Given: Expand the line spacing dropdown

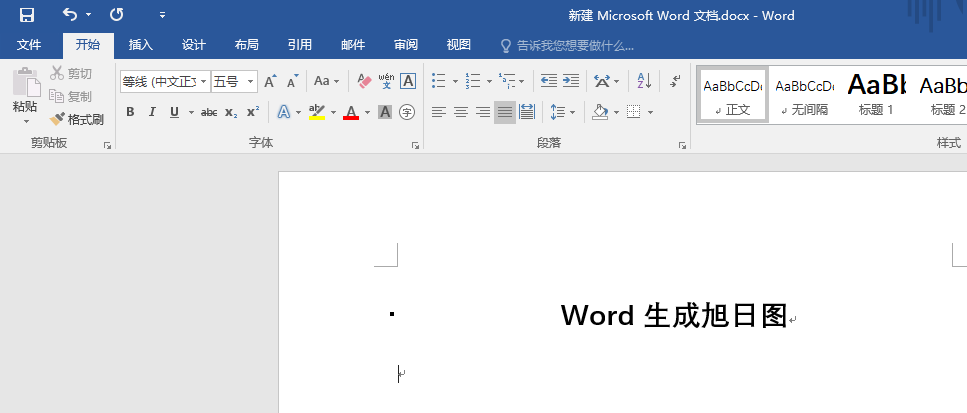Looking at the screenshot, I should (x=571, y=112).
